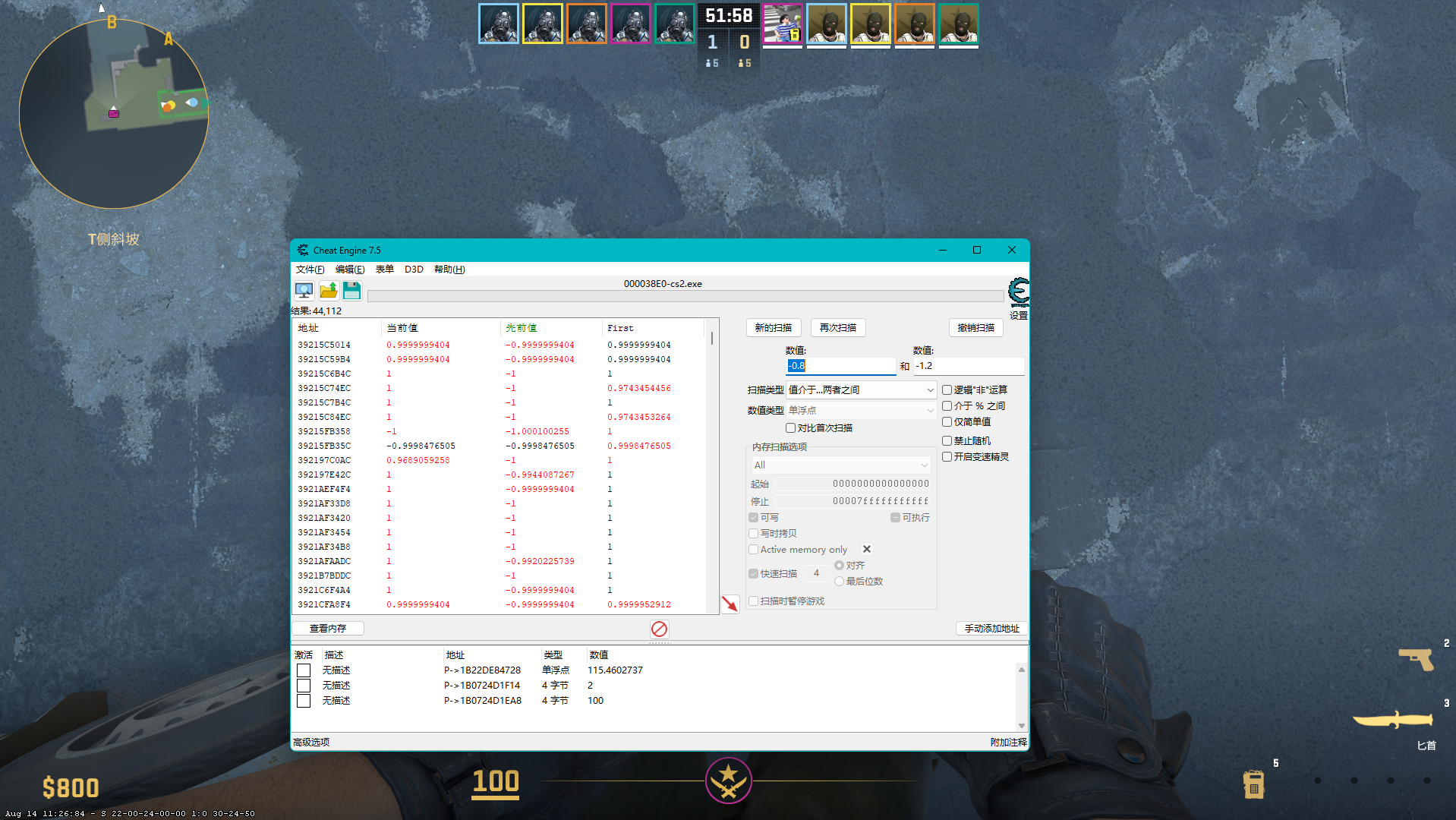Toggle the 扫描时暂停游戏 checkbox
The height and width of the screenshot is (820, 1456).
[x=753, y=601]
